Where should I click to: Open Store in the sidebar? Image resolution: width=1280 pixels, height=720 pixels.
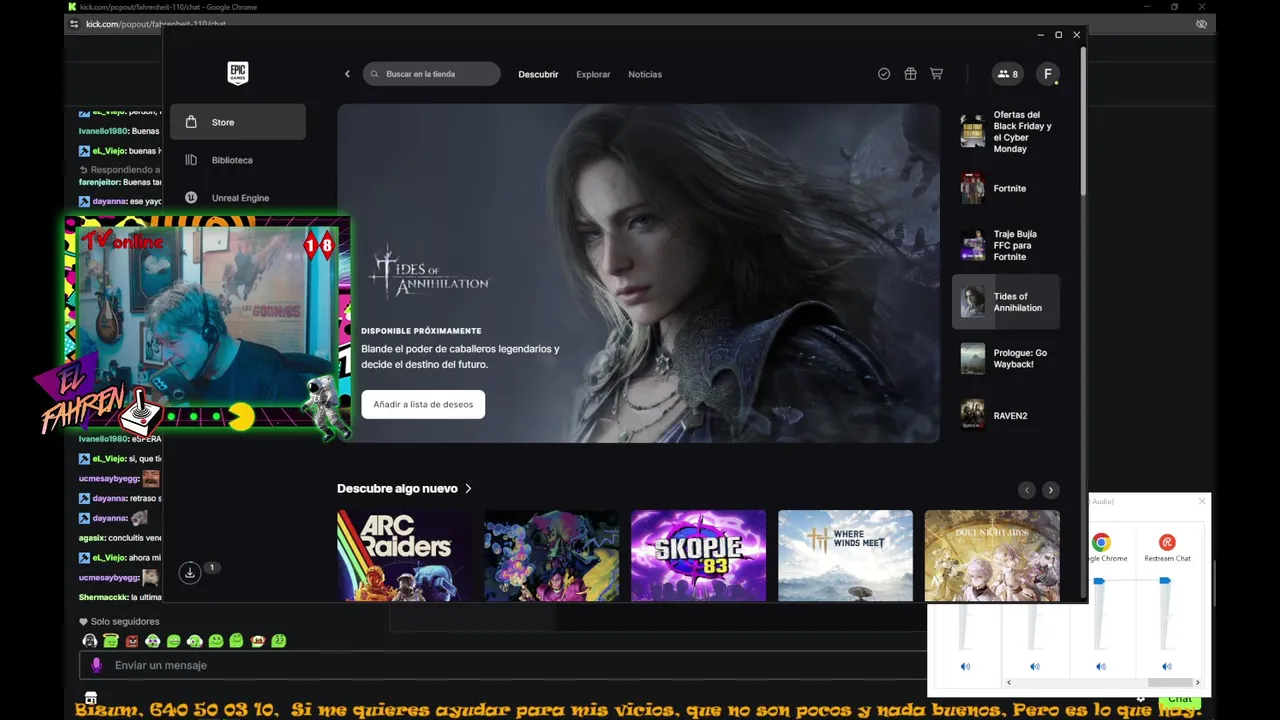click(x=238, y=122)
